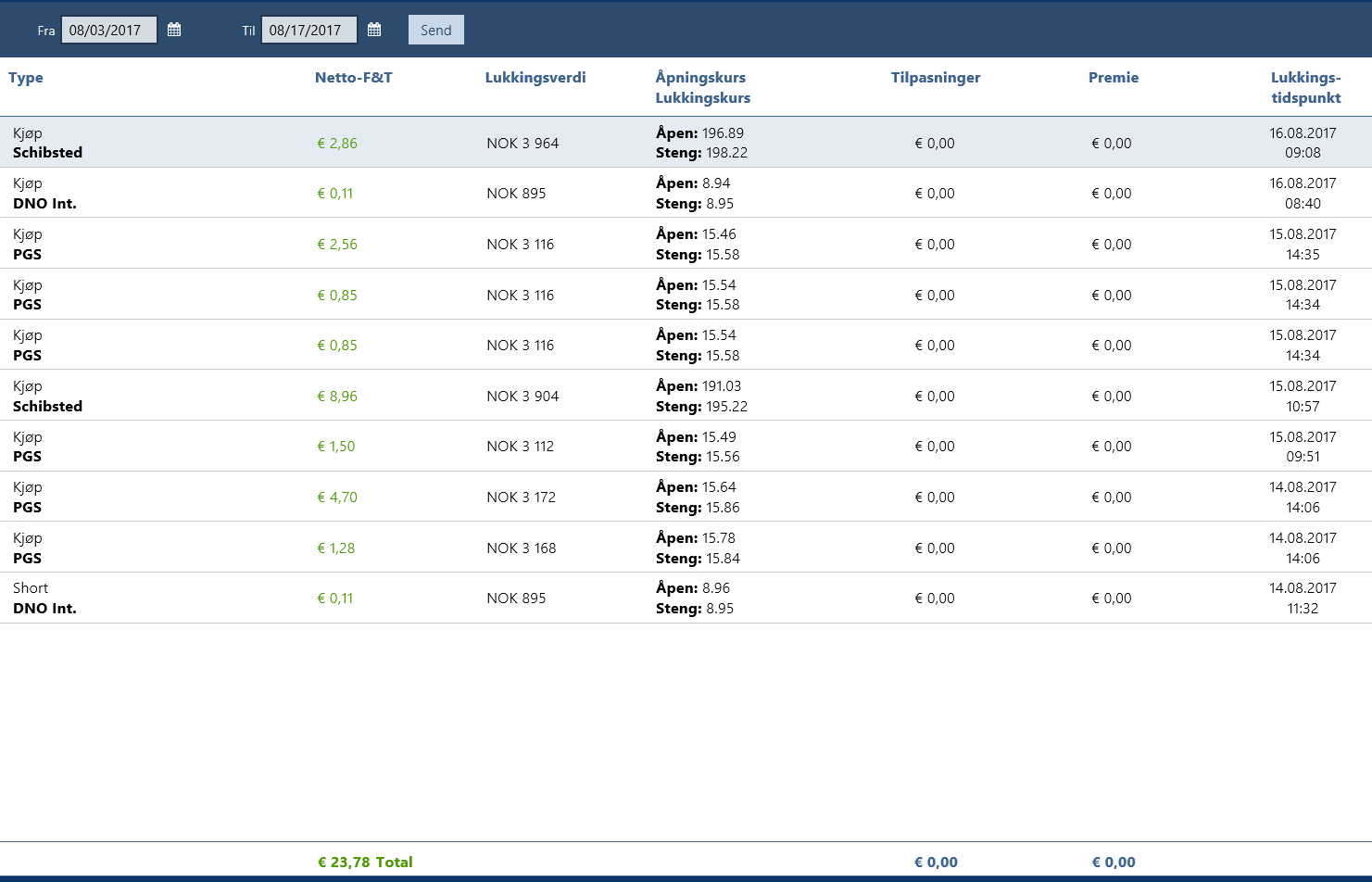
Task: Click the 14.08.2017 11:32 closing time
Action: click(x=1303, y=598)
